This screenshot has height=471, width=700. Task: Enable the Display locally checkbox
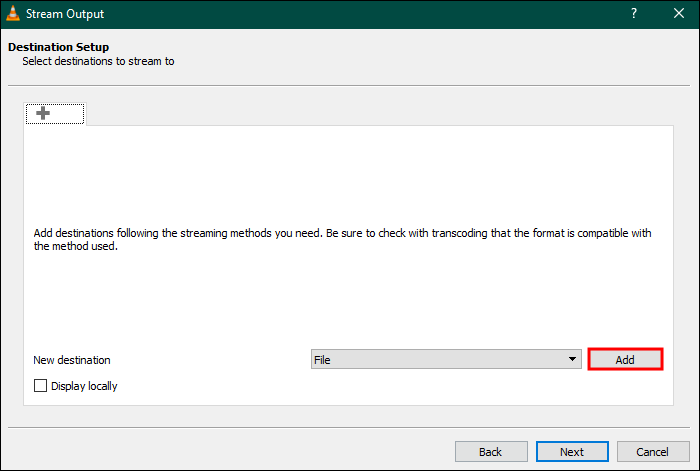click(41, 385)
